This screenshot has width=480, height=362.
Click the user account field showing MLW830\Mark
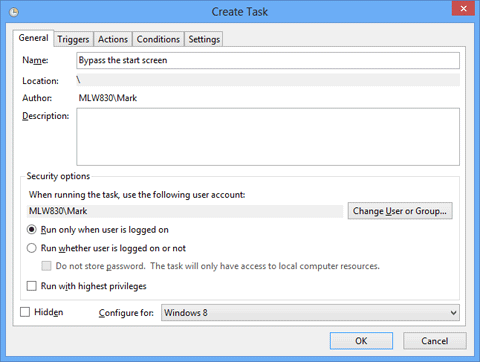pyautogui.click(x=185, y=211)
